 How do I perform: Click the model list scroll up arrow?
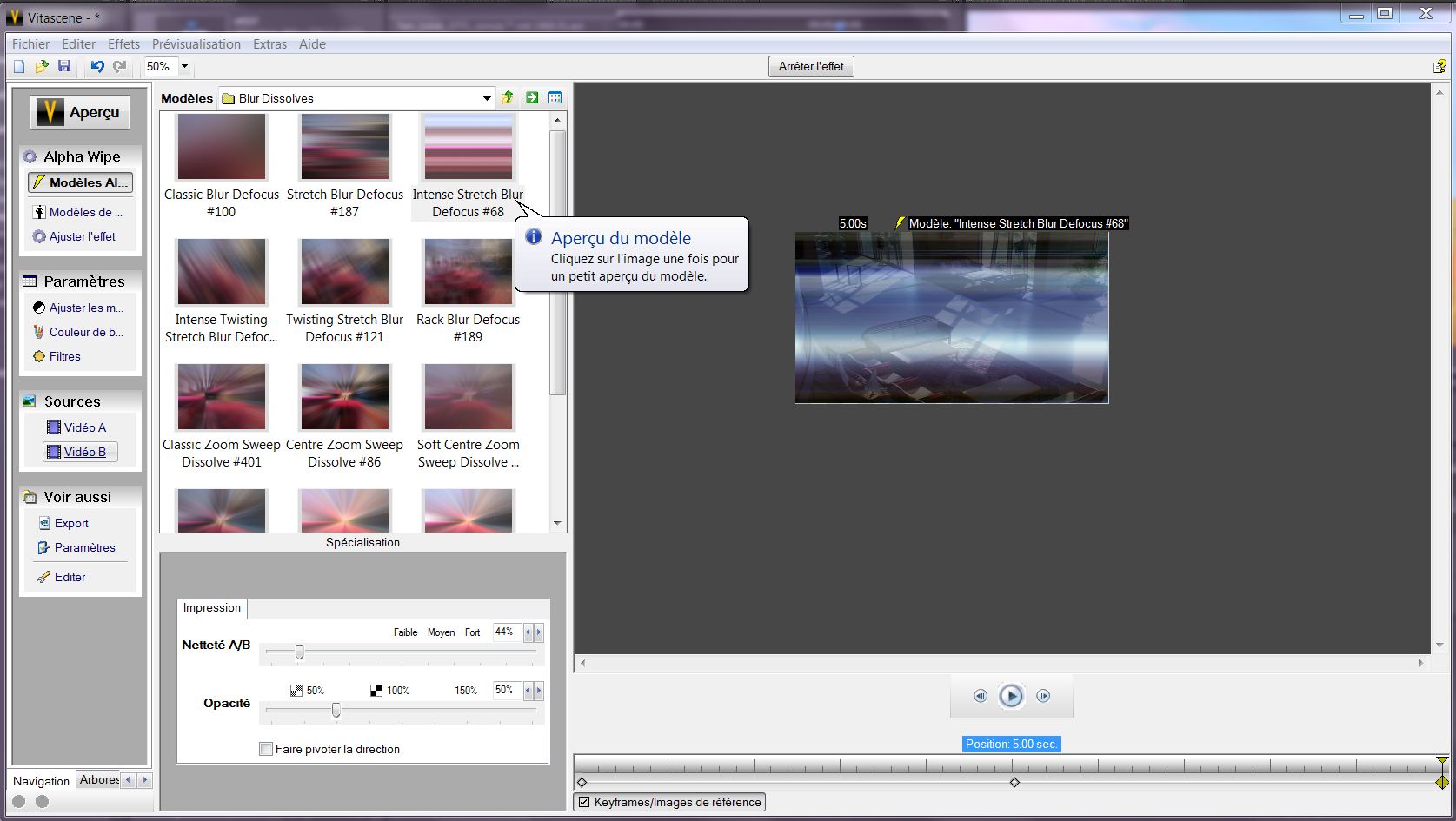557,121
